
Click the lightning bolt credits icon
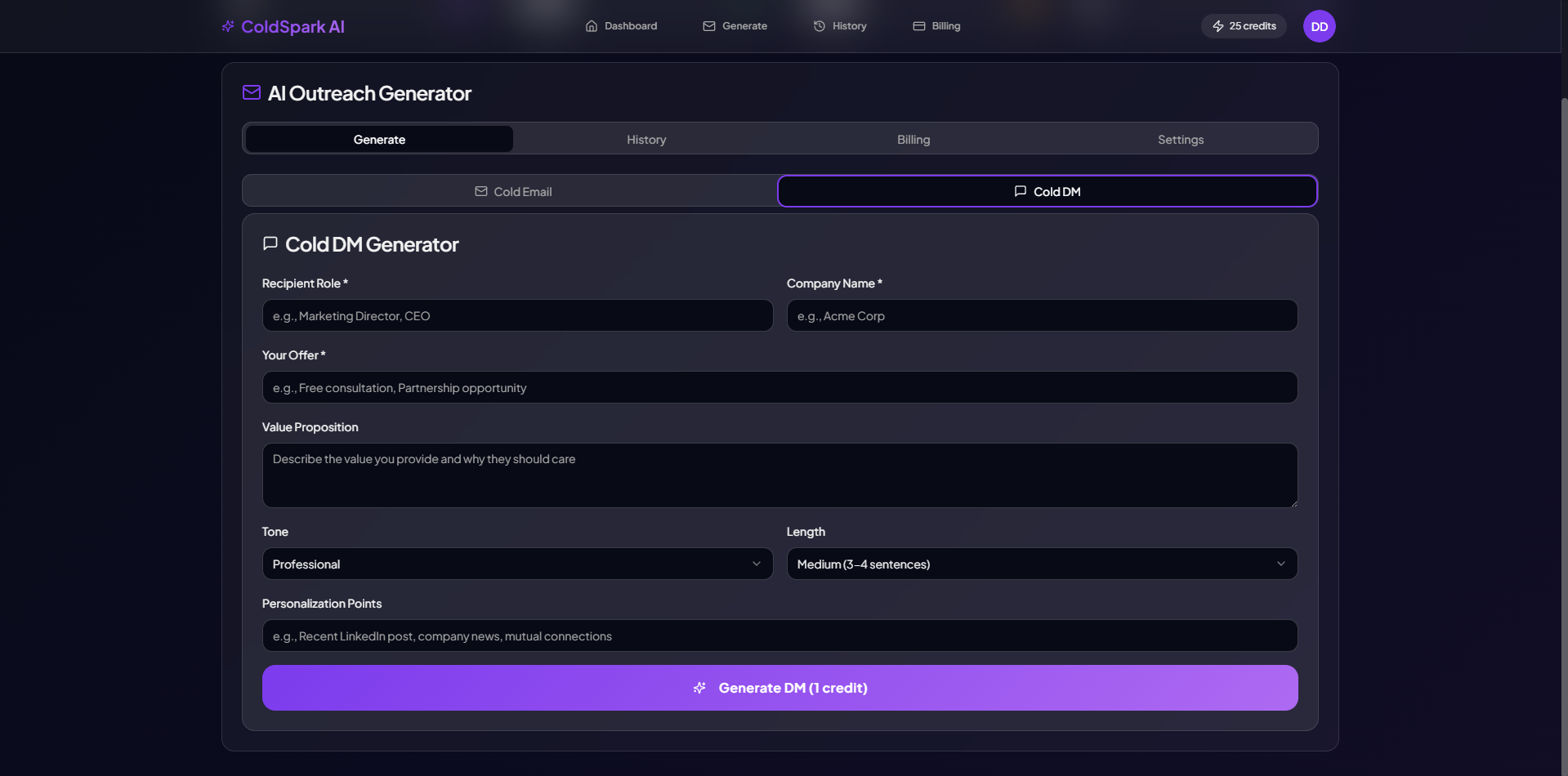[x=1218, y=26]
